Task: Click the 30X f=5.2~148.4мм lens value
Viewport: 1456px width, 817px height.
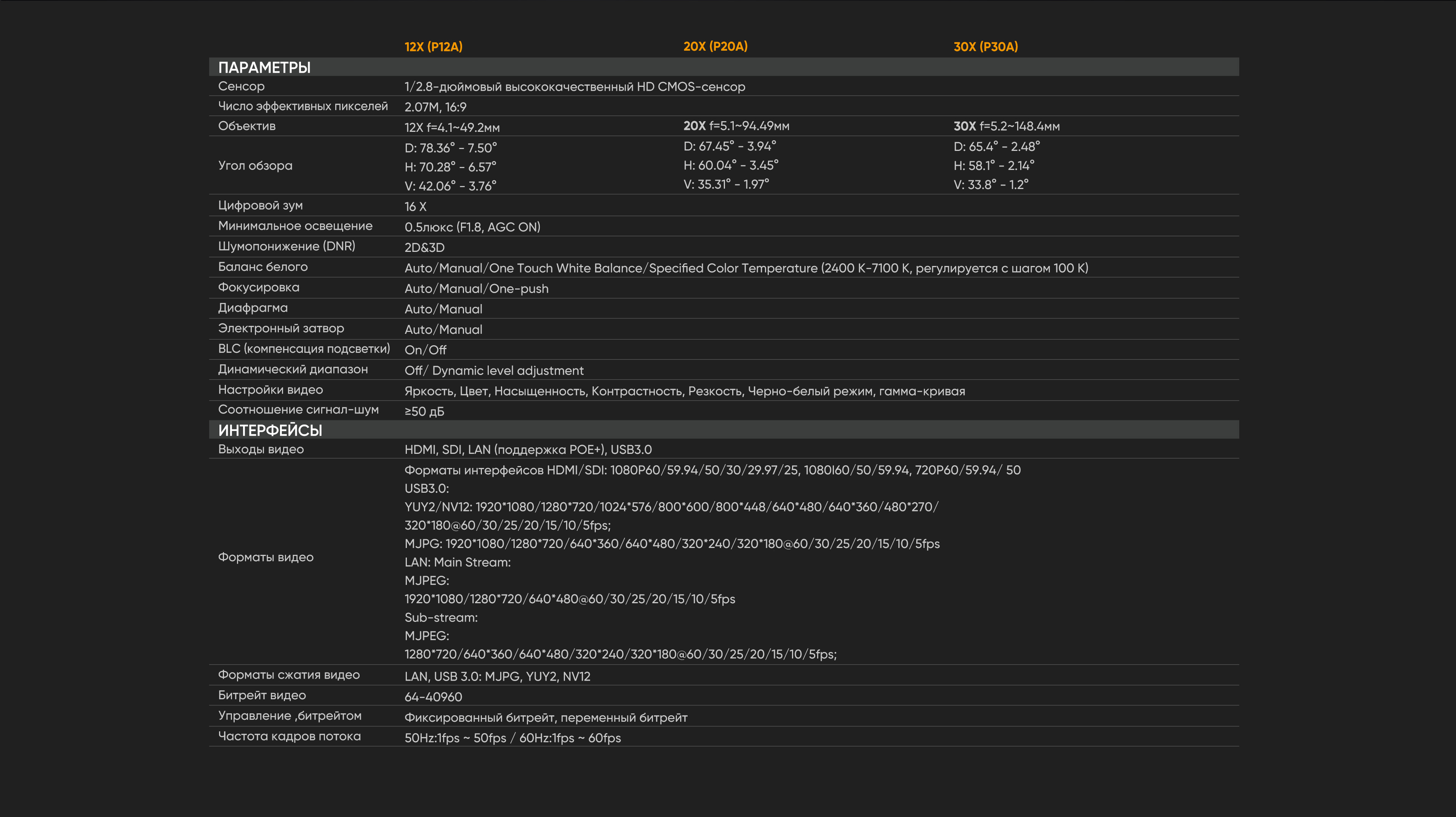Action: (1006, 127)
